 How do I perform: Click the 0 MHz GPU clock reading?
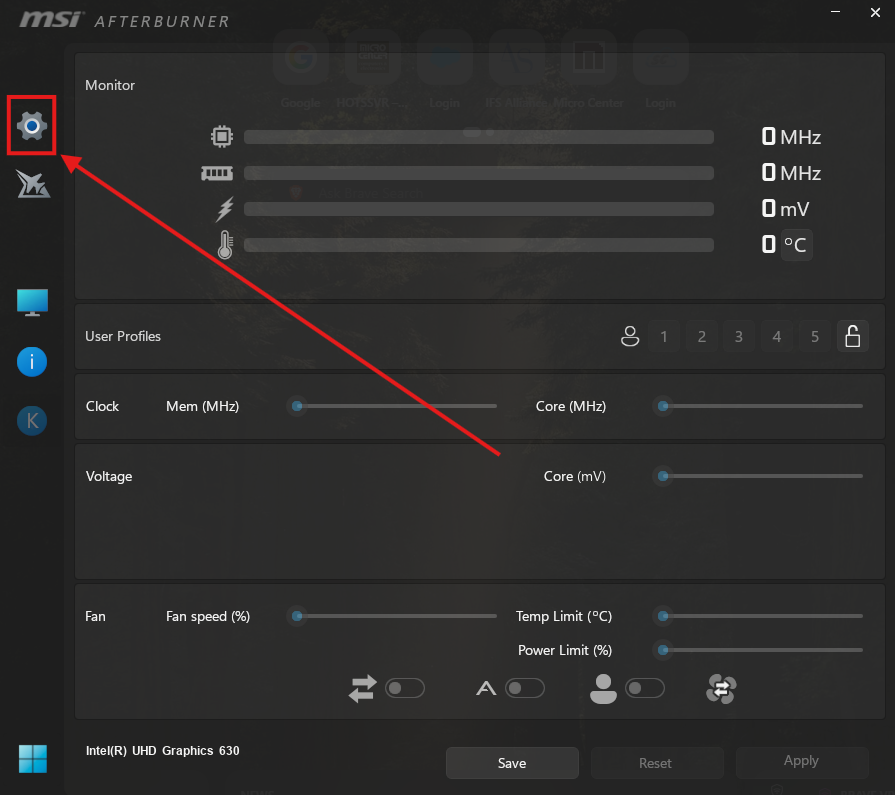point(792,137)
